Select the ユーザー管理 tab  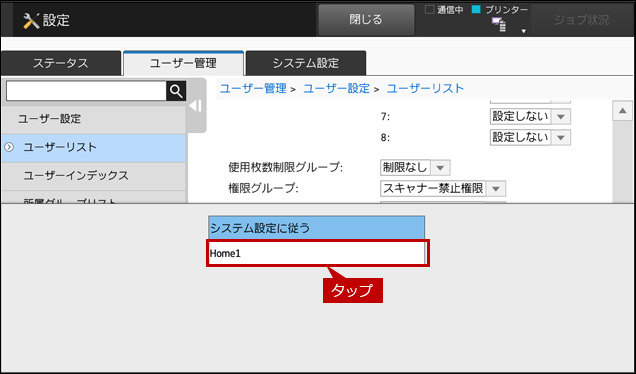(x=183, y=63)
